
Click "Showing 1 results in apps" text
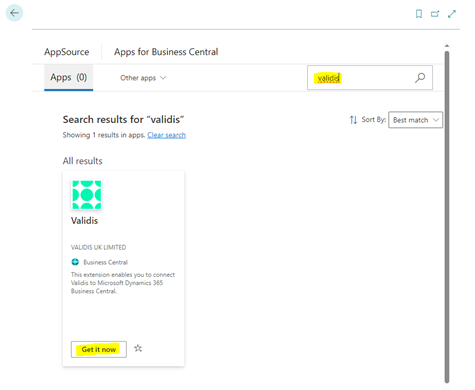click(104, 135)
